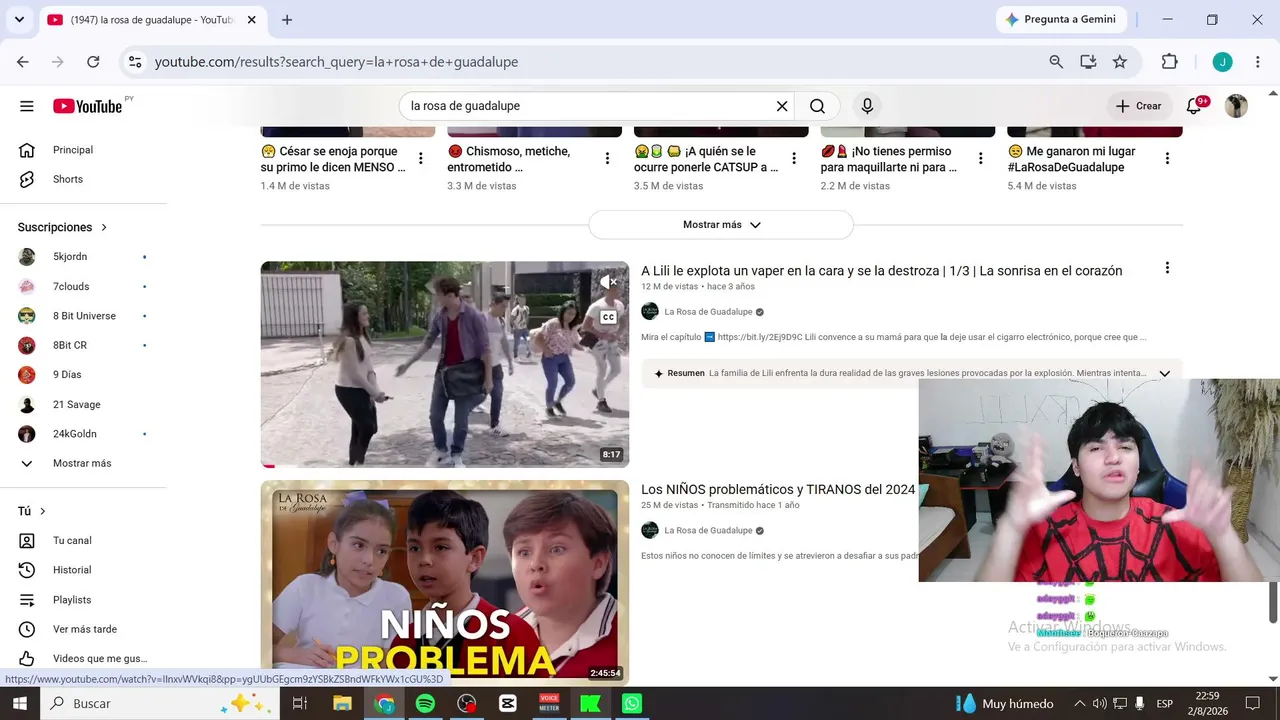Go back with the browser back arrow
The width and height of the screenshot is (1280, 720).
[23, 62]
